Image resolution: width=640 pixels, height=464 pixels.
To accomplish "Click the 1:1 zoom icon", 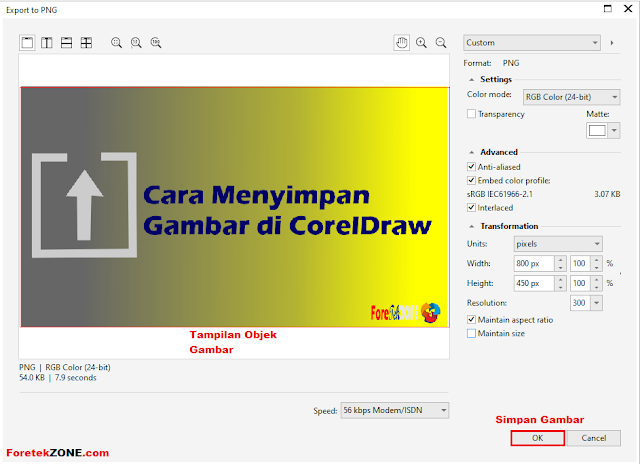I will [136, 43].
